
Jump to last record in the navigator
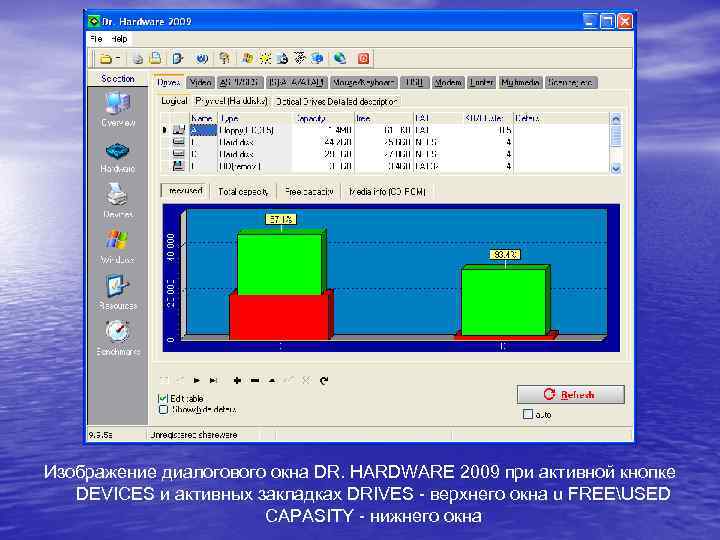(213, 380)
